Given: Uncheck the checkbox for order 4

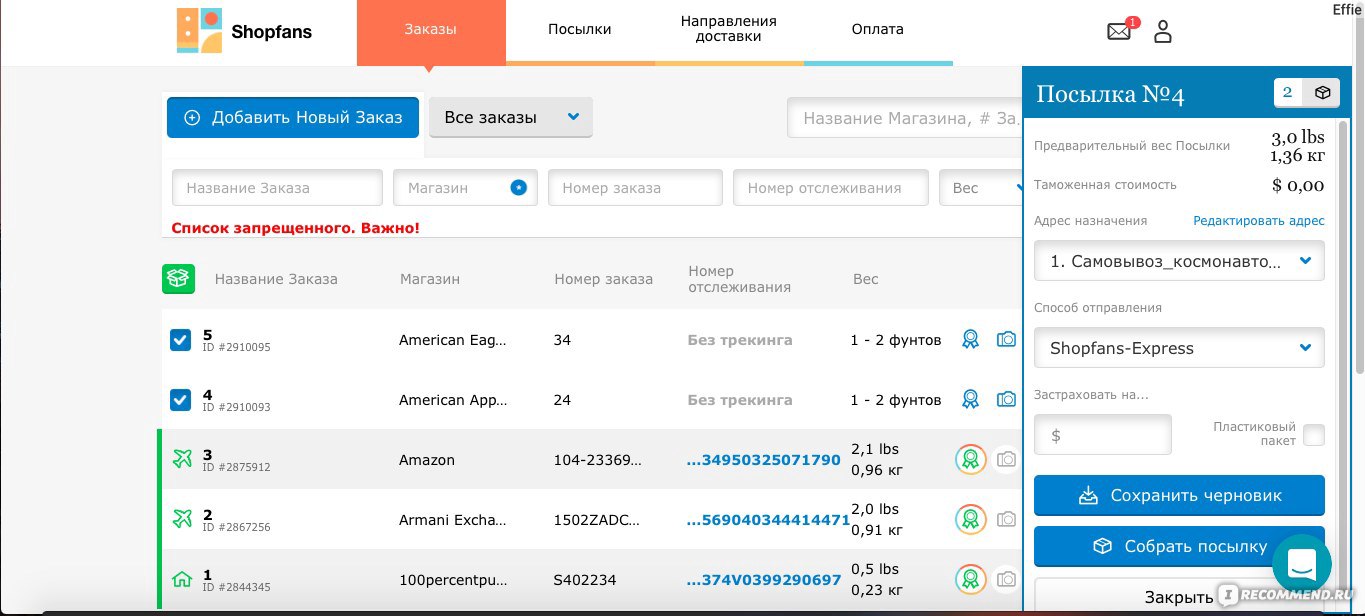Looking at the screenshot, I should point(180,400).
